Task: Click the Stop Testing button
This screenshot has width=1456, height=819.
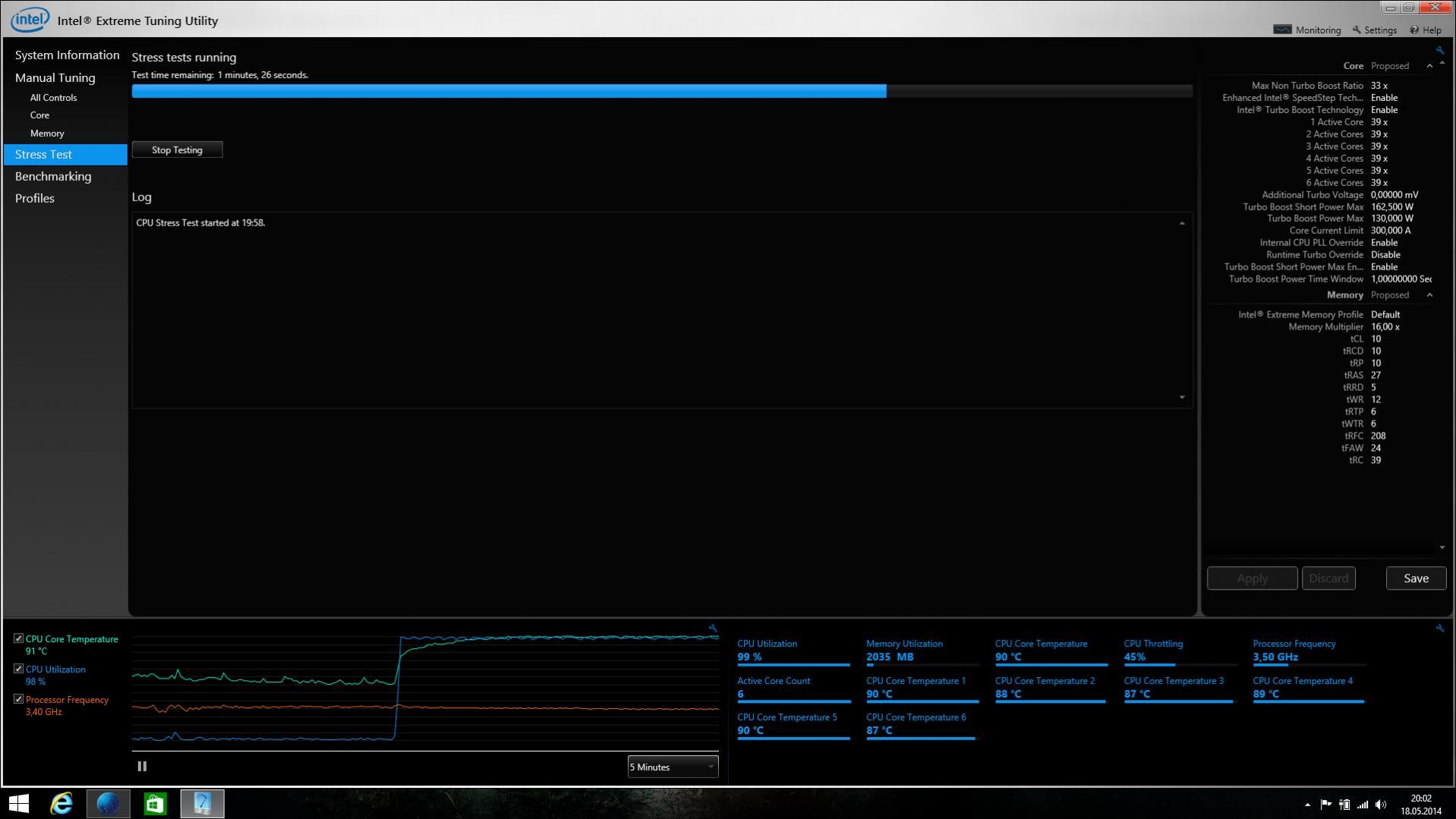Action: click(x=177, y=150)
